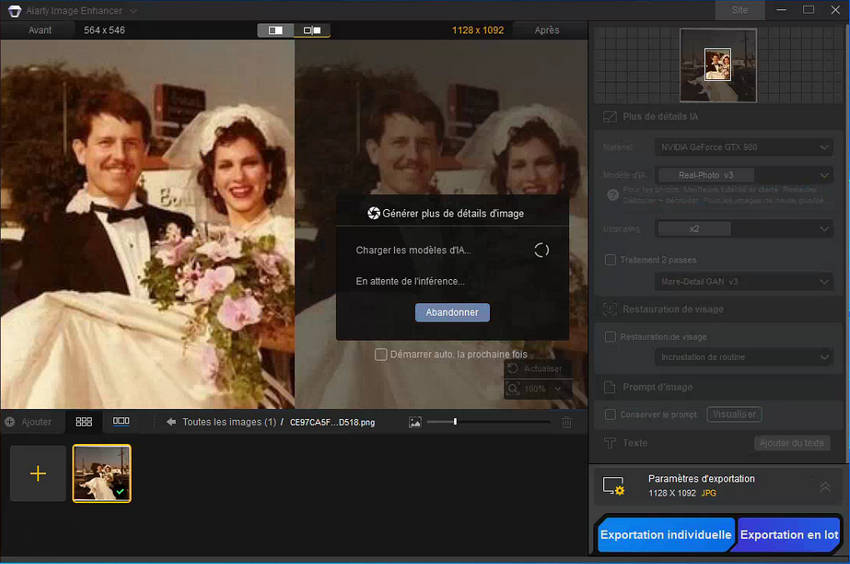Image resolution: width=850 pixels, height=564 pixels.
Task: Click the thumbnail size image icon
Action: coord(415,422)
